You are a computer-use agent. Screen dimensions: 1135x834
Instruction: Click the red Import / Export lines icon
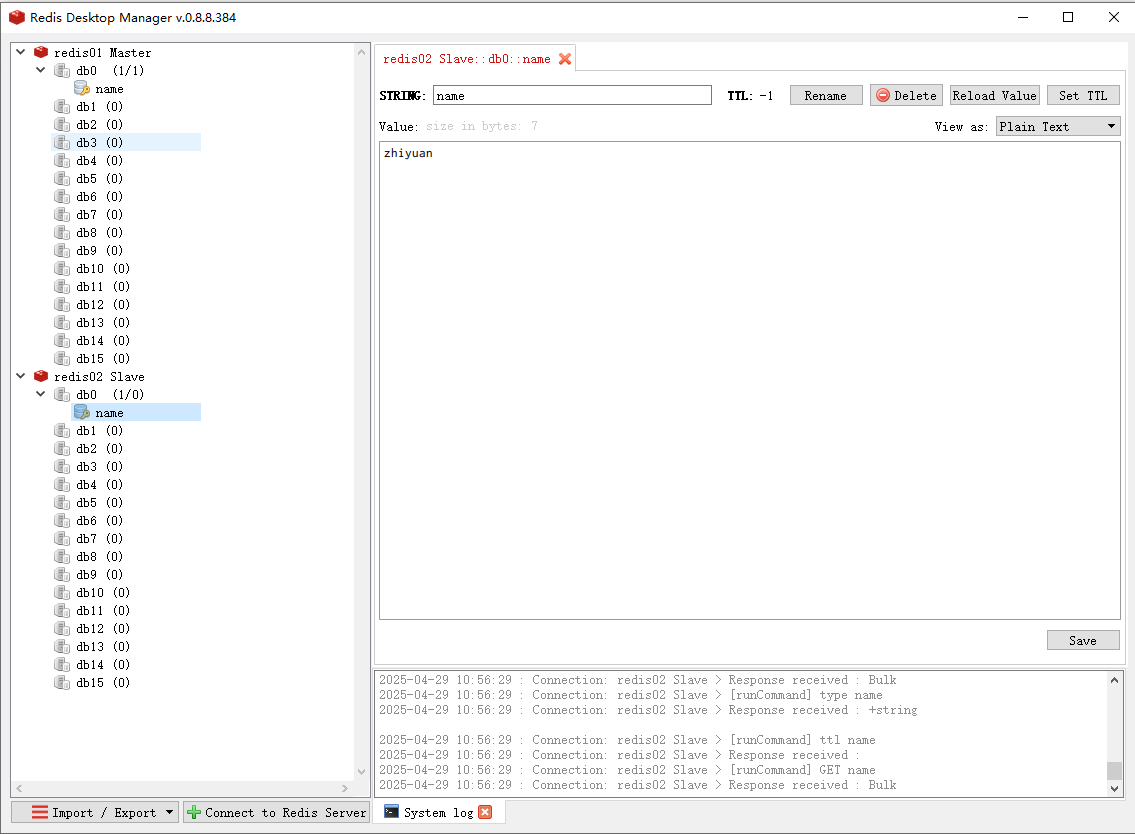coord(40,812)
